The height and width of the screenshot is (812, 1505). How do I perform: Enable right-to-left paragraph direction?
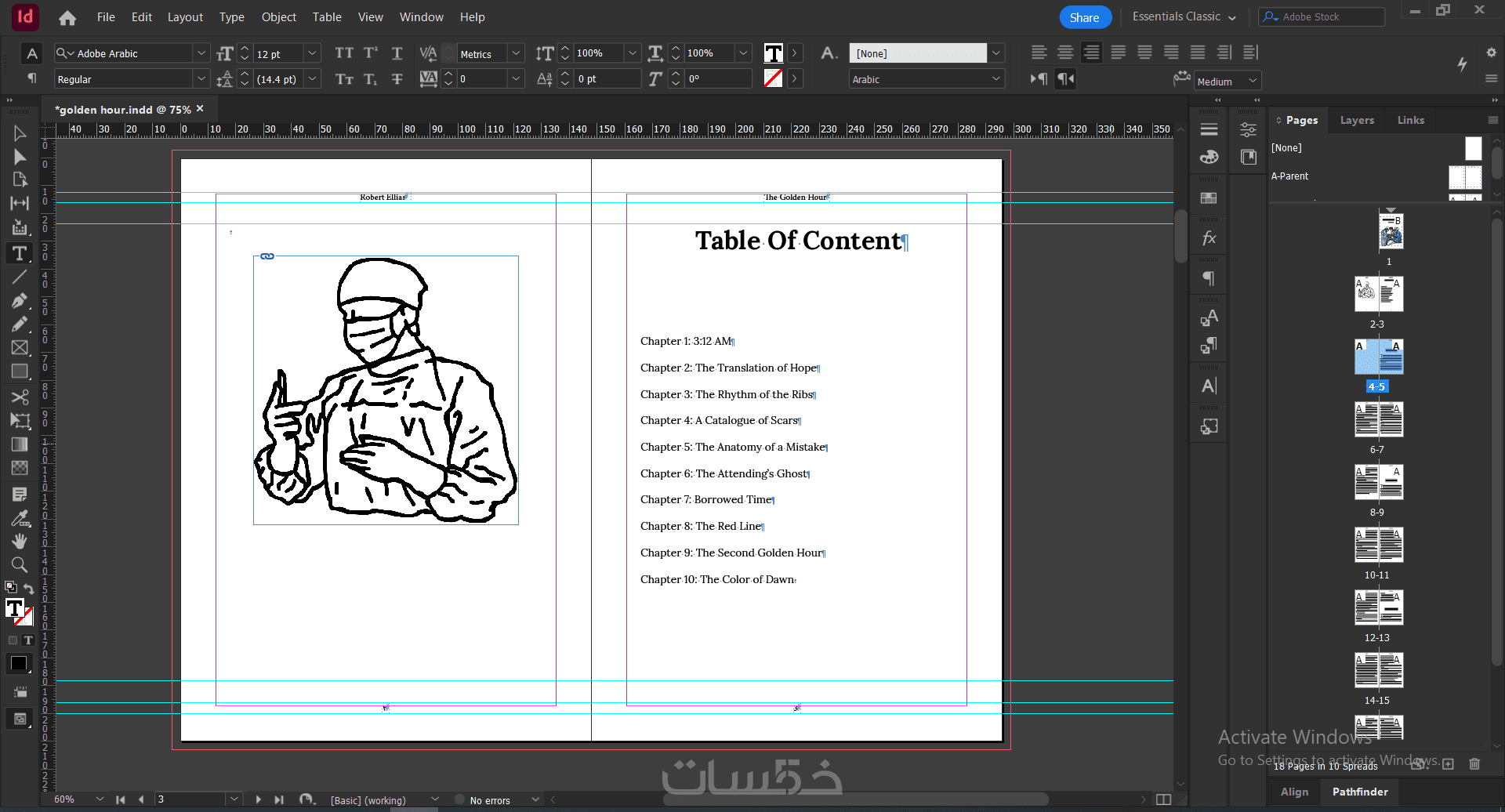tap(1065, 79)
